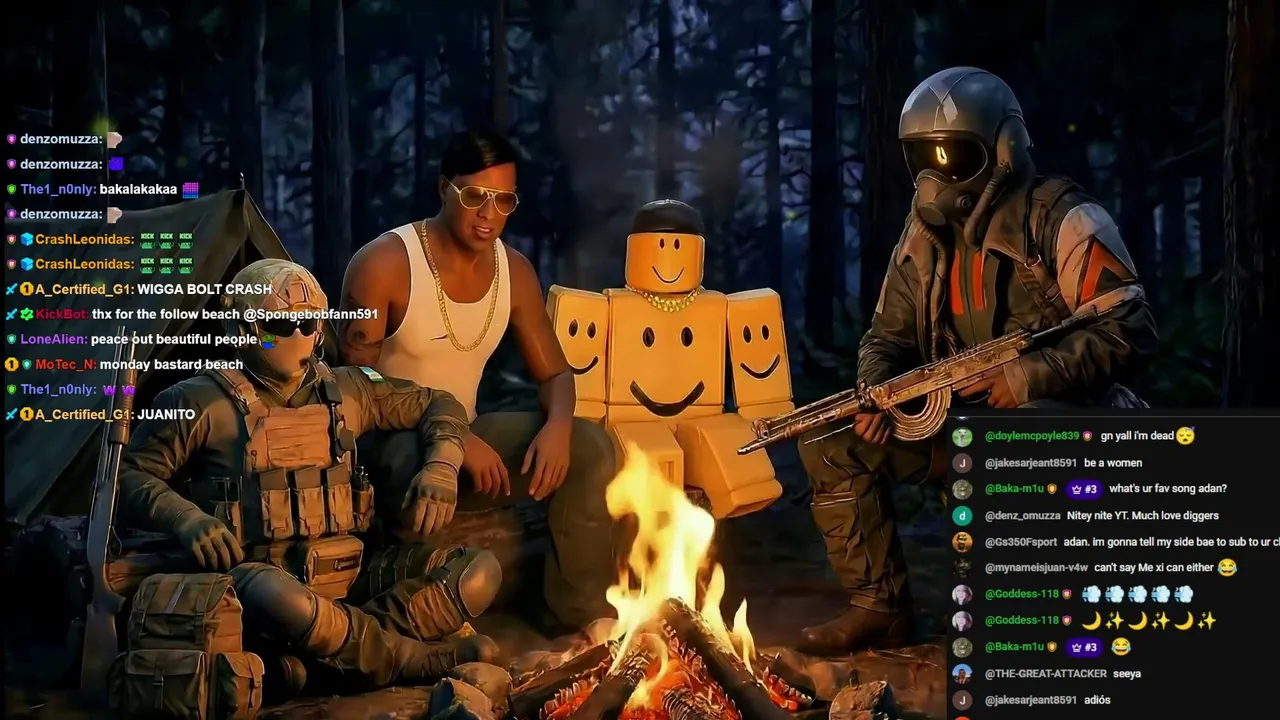1280x720 pixels.
Task: Click KickBot's green verified badge
Action: [x=26, y=314]
